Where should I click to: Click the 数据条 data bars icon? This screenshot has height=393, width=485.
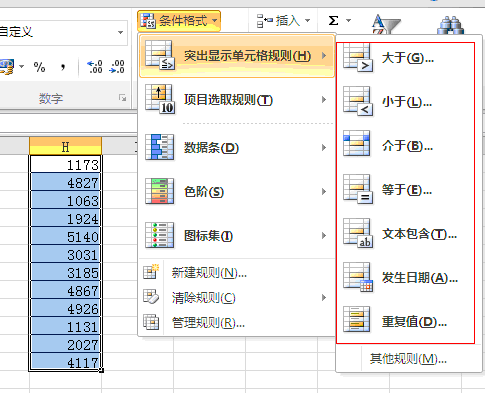160,147
